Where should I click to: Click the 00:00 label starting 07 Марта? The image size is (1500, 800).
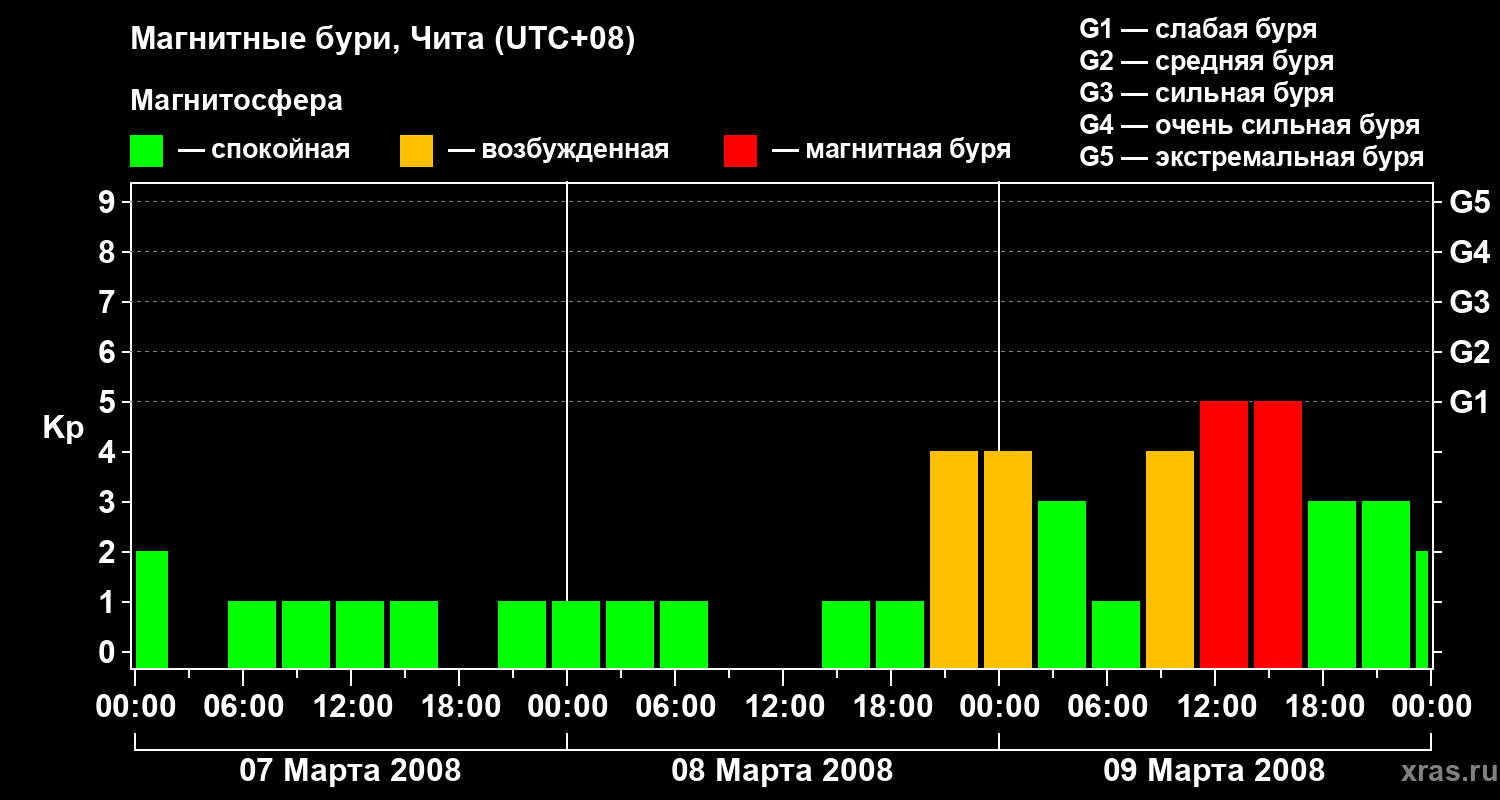pos(135,707)
